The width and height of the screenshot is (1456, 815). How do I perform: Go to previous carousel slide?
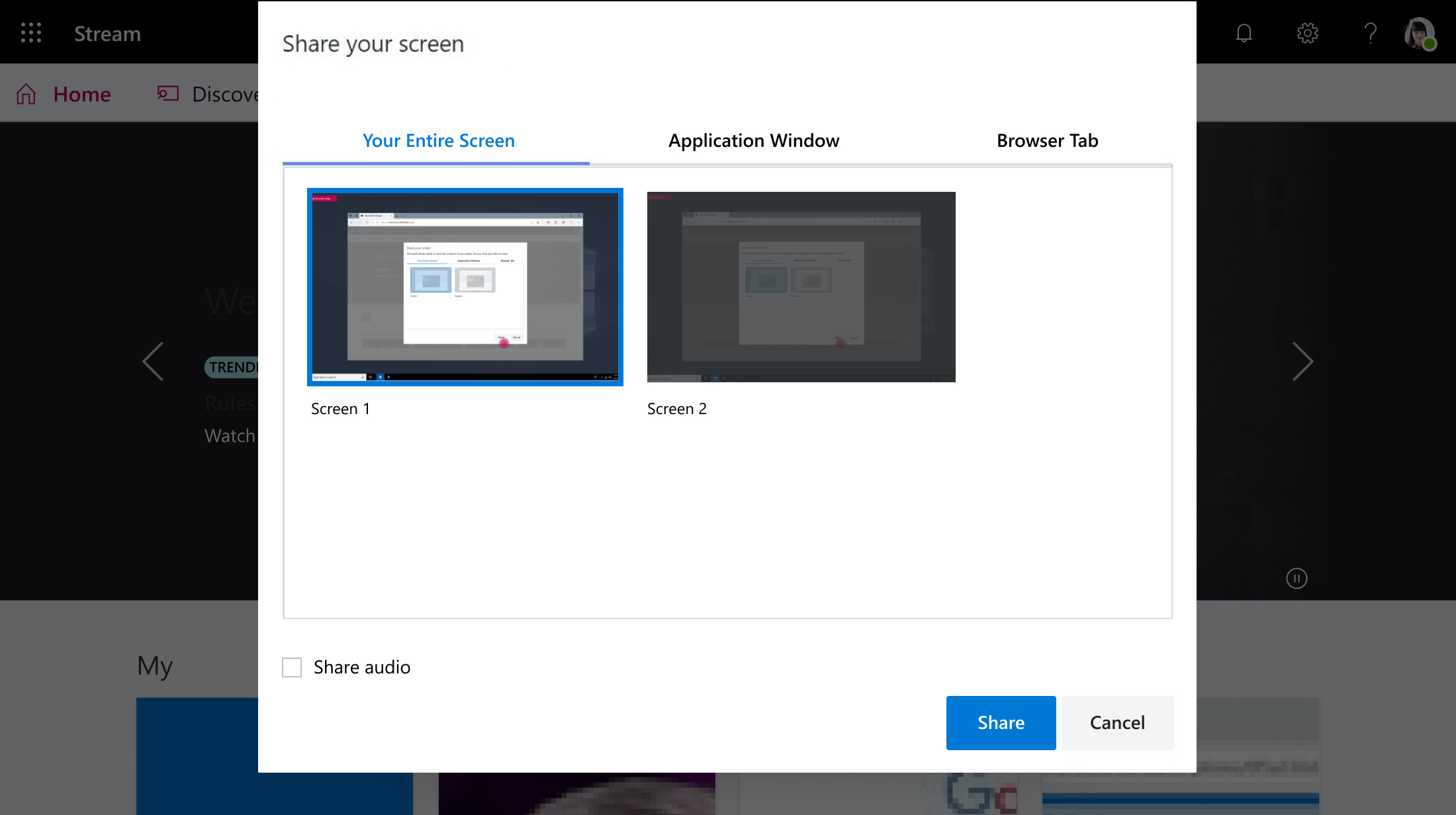[x=153, y=361]
